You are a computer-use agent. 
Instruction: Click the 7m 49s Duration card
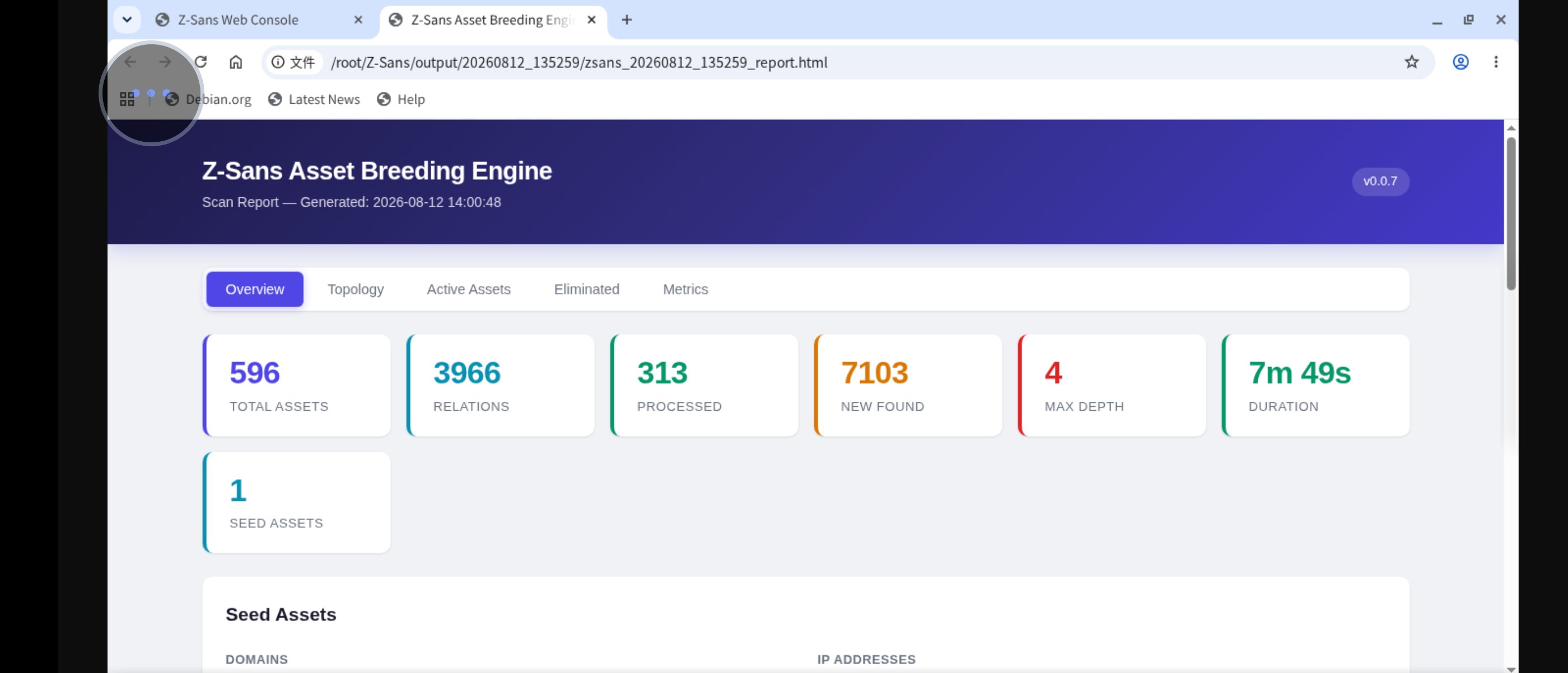pyautogui.click(x=1316, y=385)
